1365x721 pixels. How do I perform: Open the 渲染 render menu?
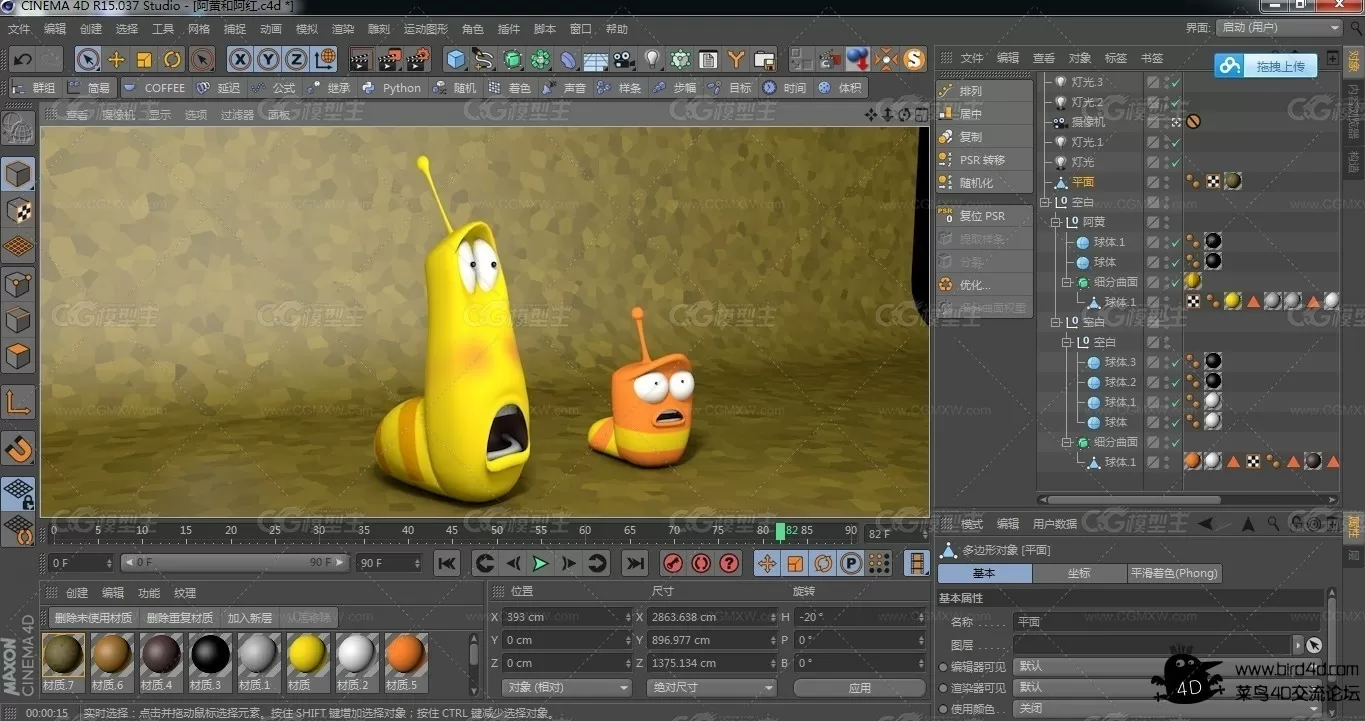click(x=343, y=29)
